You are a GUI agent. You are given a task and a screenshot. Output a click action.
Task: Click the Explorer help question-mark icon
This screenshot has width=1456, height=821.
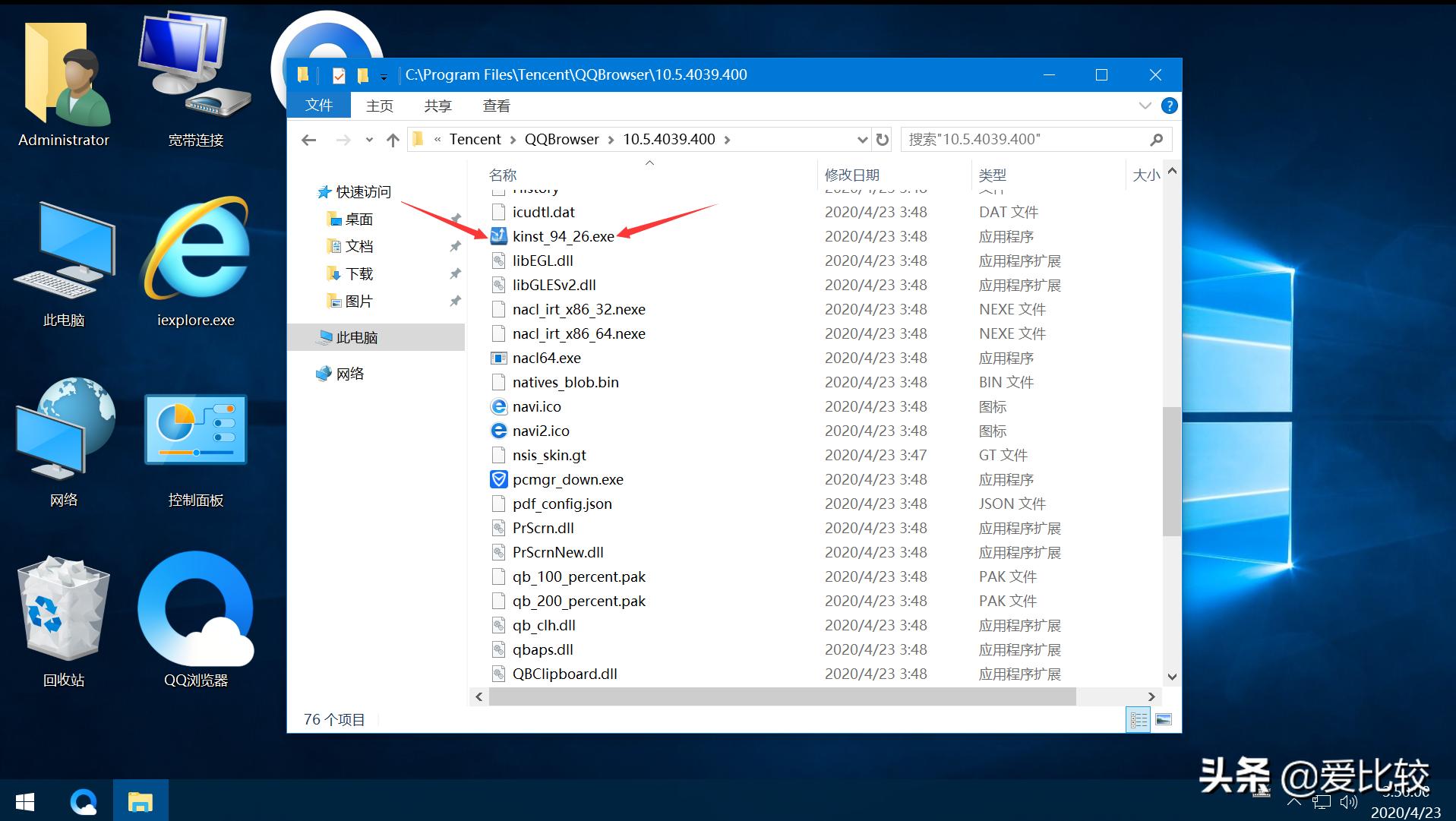[x=1170, y=106]
